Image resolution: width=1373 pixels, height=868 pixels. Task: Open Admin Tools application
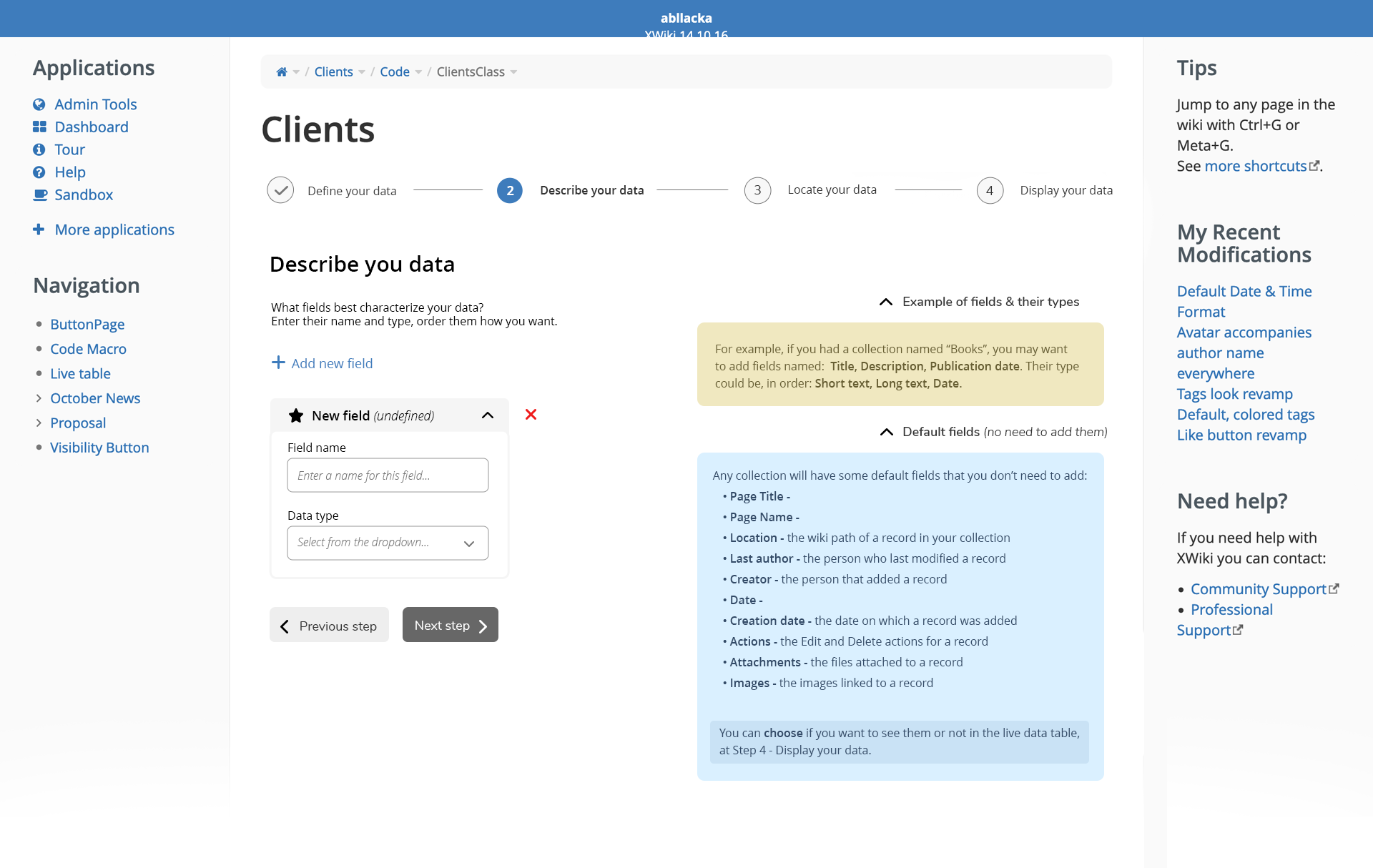(x=95, y=104)
